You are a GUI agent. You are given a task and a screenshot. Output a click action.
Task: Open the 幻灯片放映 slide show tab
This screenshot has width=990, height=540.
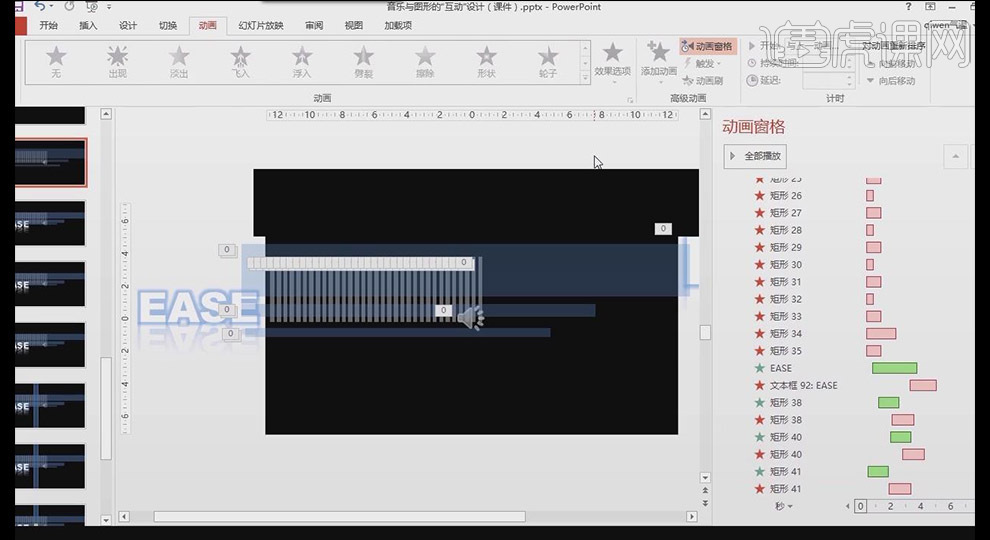click(x=260, y=26)
